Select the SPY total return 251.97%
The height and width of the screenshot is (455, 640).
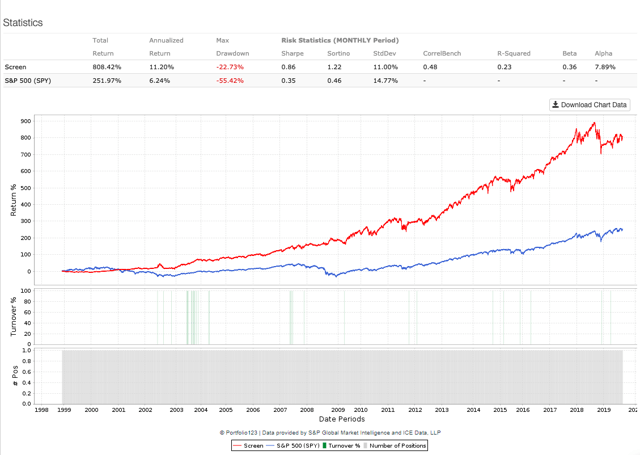pos(107,80)
